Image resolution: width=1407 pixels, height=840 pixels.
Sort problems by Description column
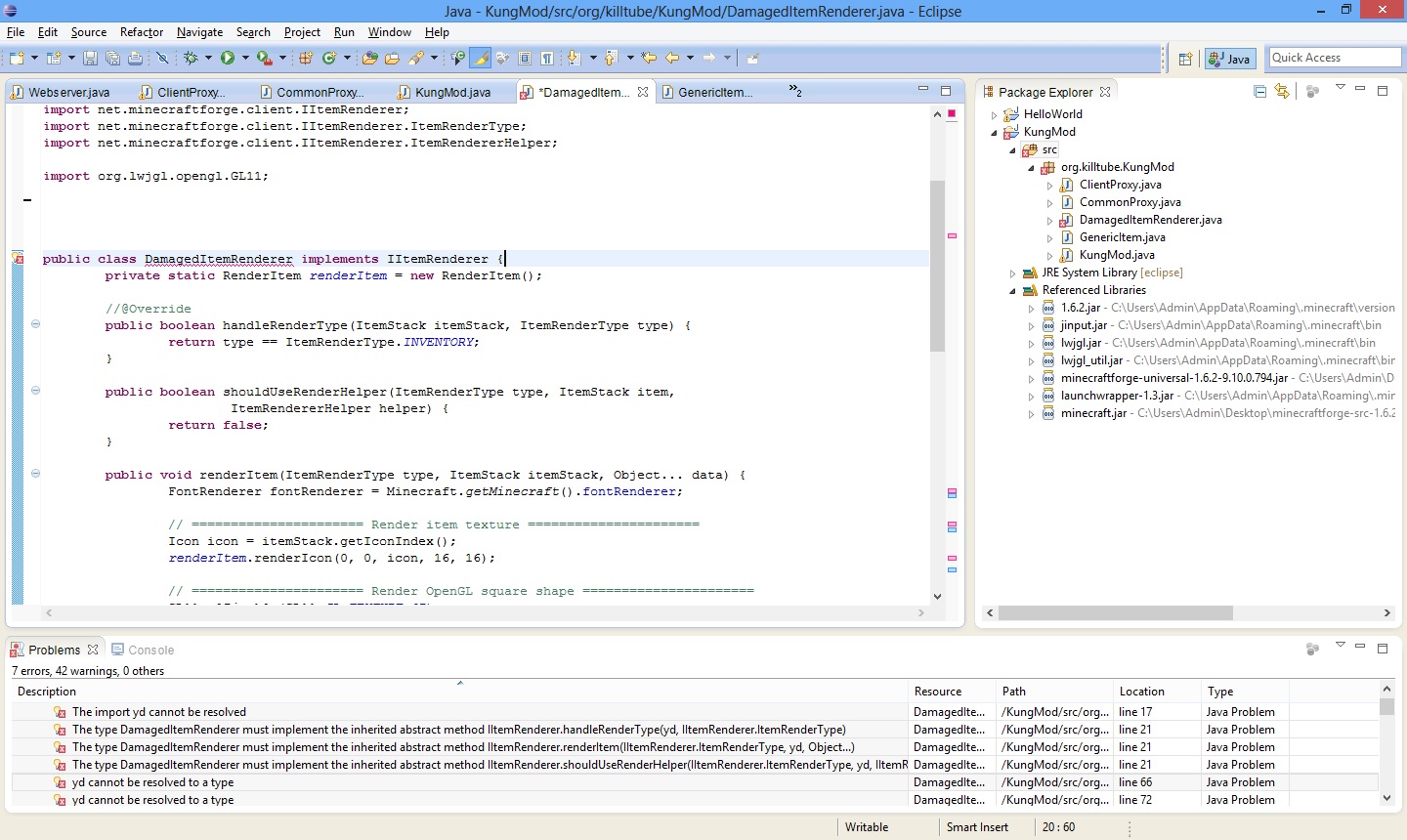coord(459,691)
